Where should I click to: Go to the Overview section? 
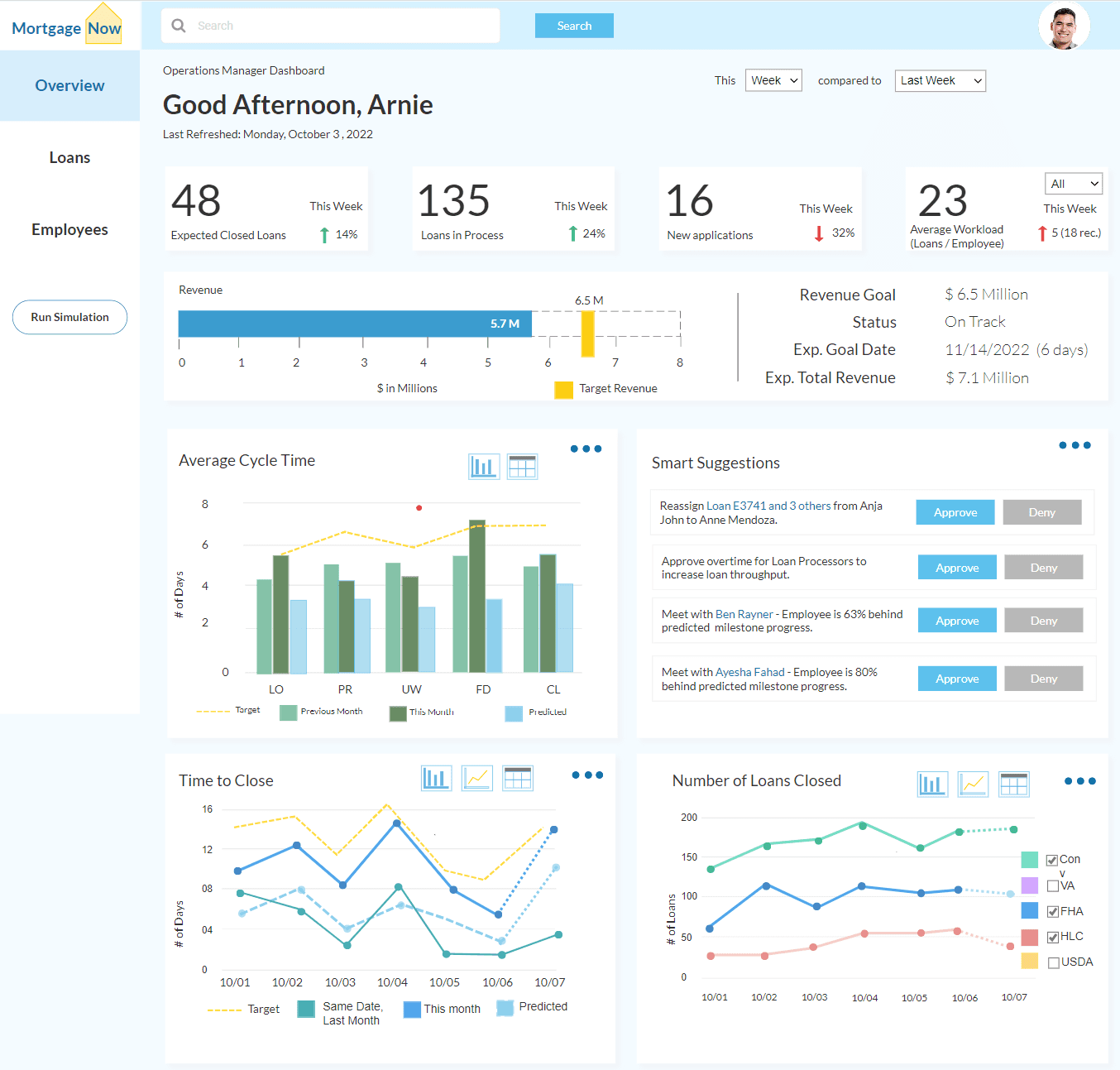tap(69, 85)
